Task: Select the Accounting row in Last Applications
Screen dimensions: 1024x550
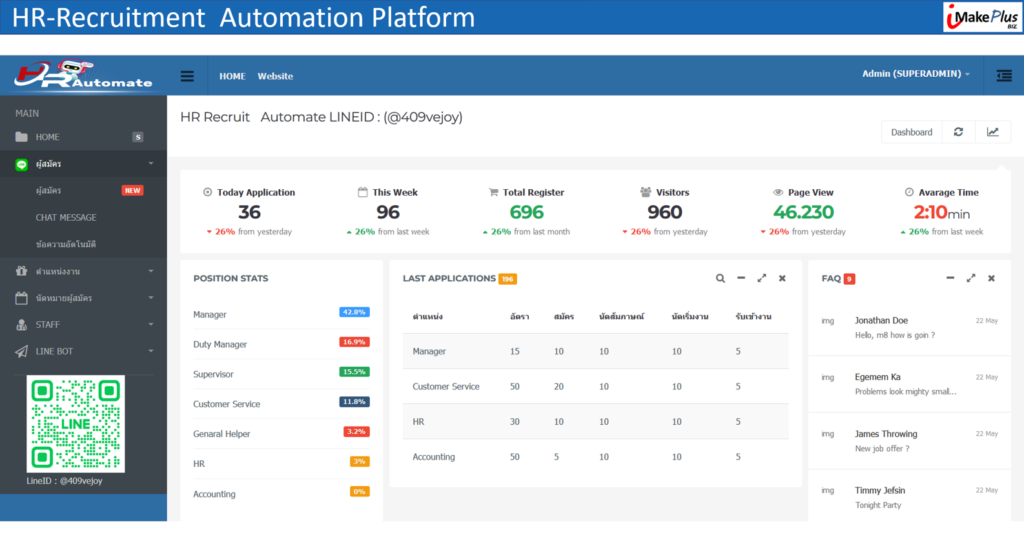Action: (595, 457)
